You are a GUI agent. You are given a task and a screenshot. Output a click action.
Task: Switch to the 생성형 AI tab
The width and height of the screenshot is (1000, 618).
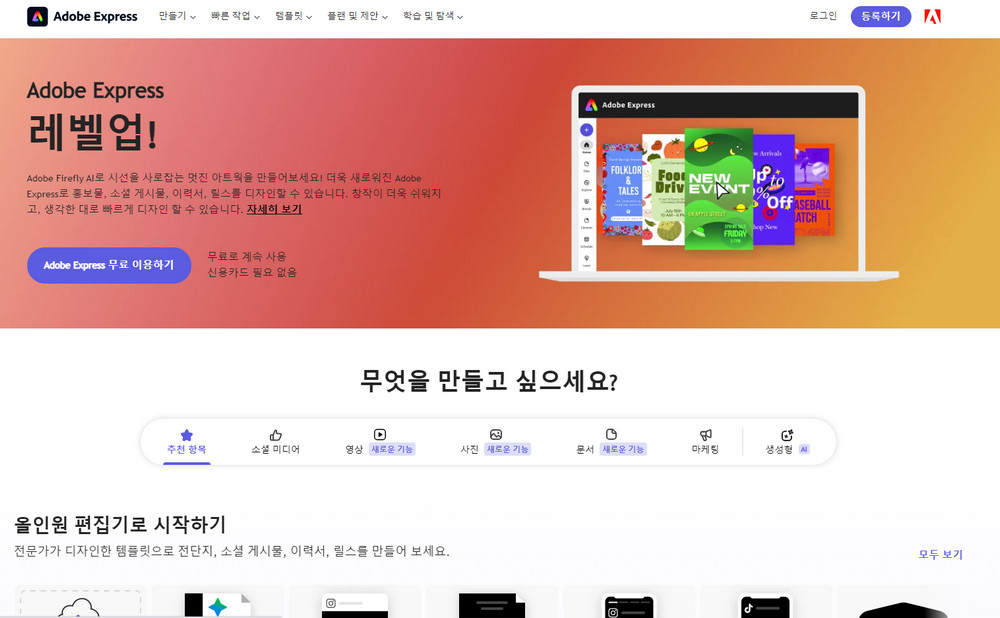pyautogui.click(x=787, y=442)
